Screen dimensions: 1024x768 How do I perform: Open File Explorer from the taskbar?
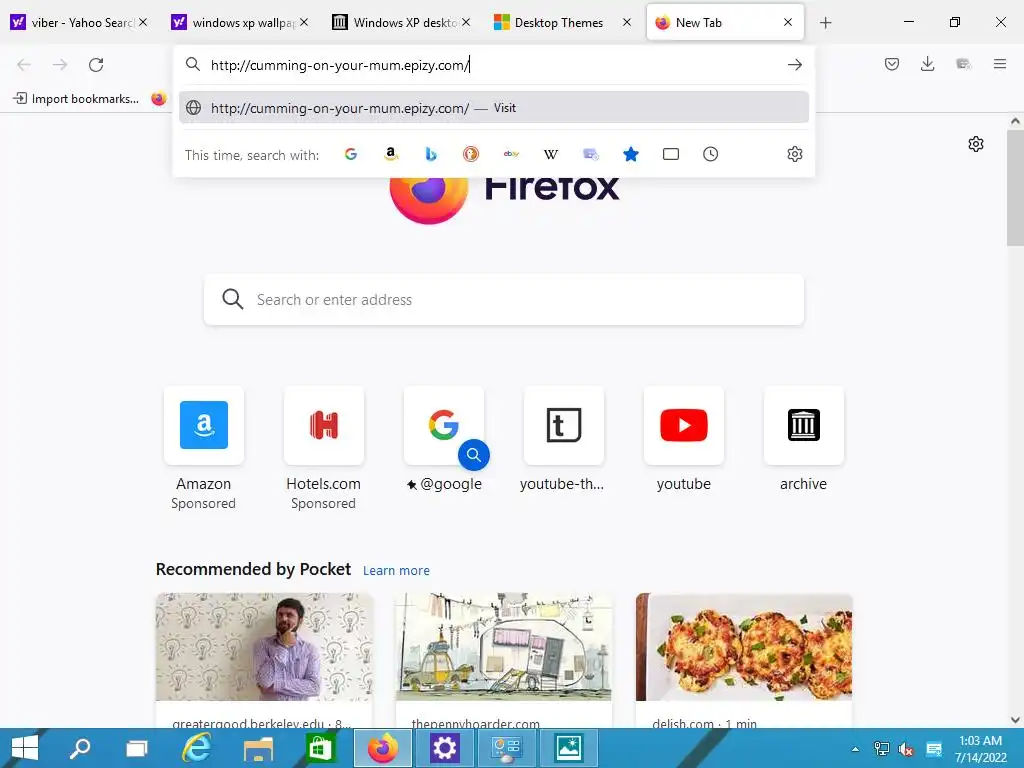pyautogui.click(x=258, y=748)
